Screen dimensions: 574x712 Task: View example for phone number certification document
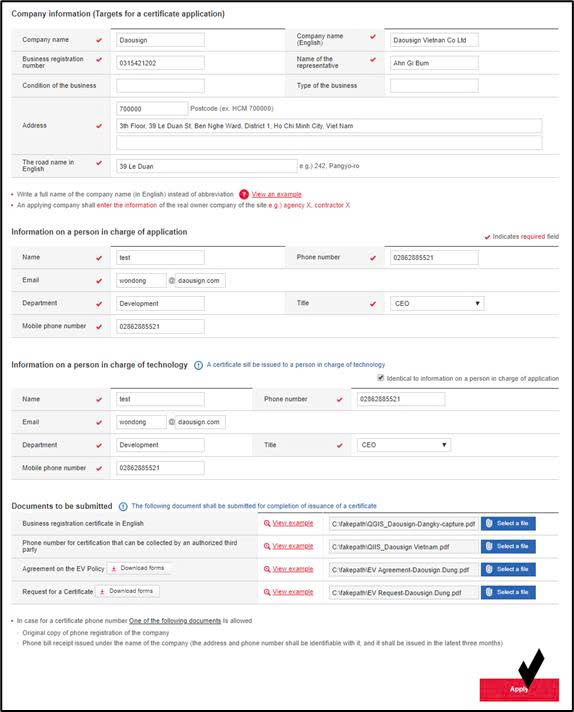click(293, 546)
